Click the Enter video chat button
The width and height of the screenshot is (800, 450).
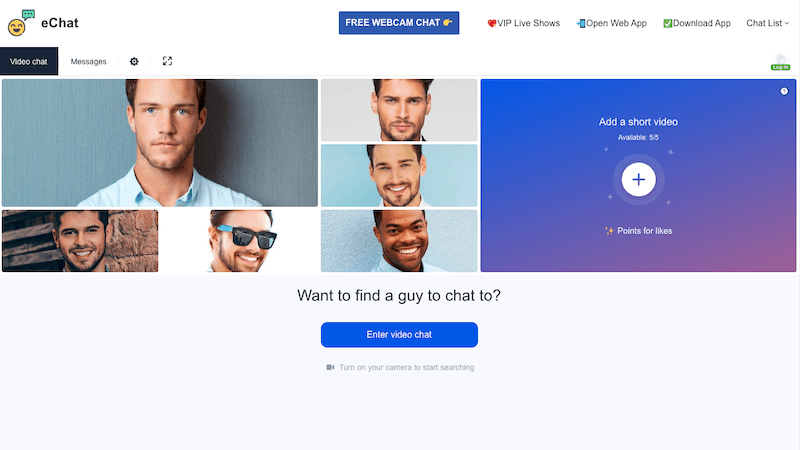(x=399, y=335)
